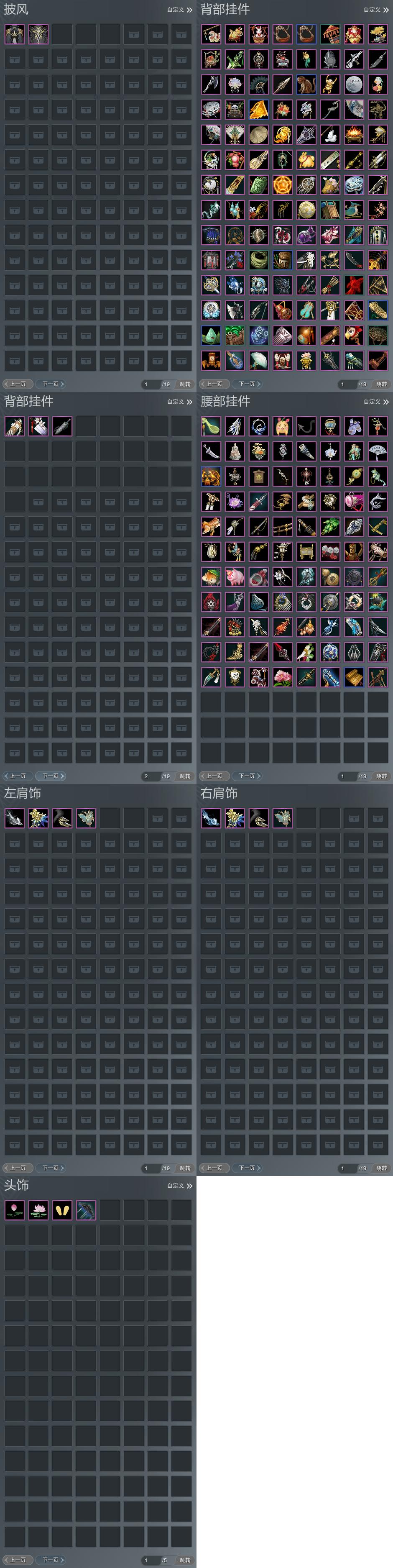Select the yellow duck back ornament icon
393x1568 pixels.
(377, 84)
